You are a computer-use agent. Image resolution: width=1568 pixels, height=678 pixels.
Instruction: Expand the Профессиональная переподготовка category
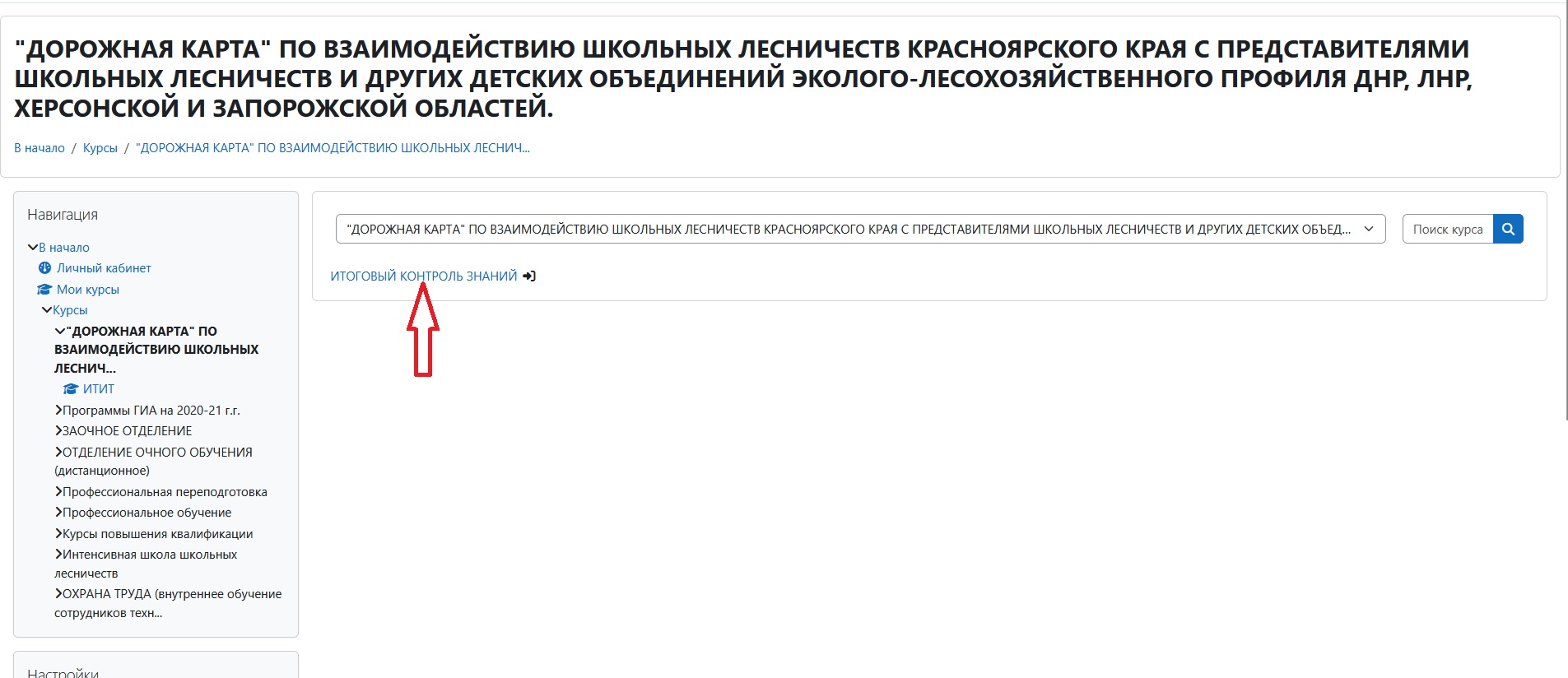59,492
